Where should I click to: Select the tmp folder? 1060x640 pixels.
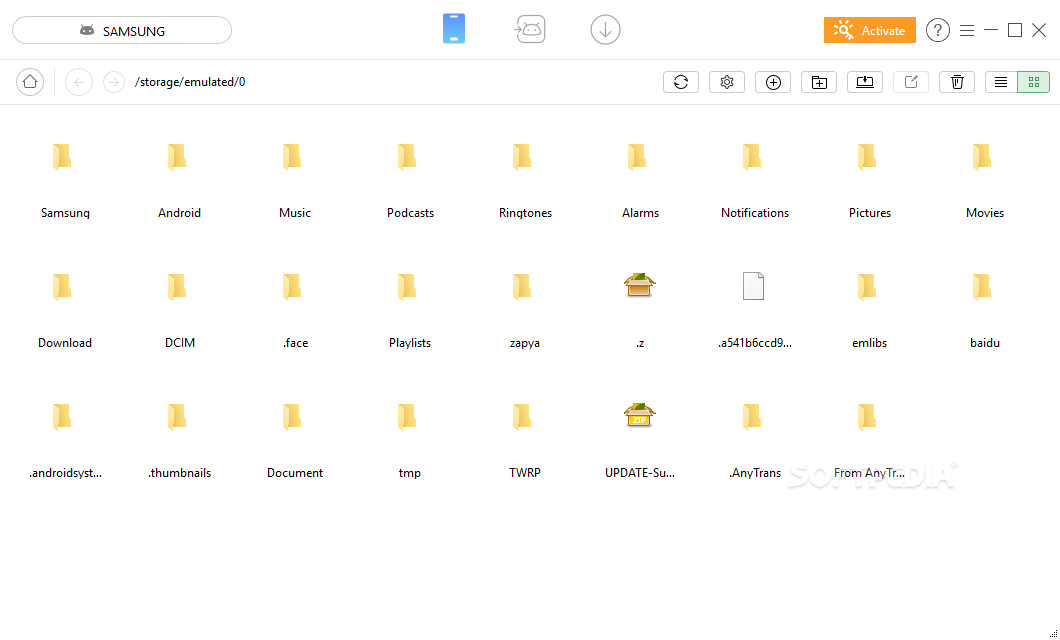(x=410, y=440)
